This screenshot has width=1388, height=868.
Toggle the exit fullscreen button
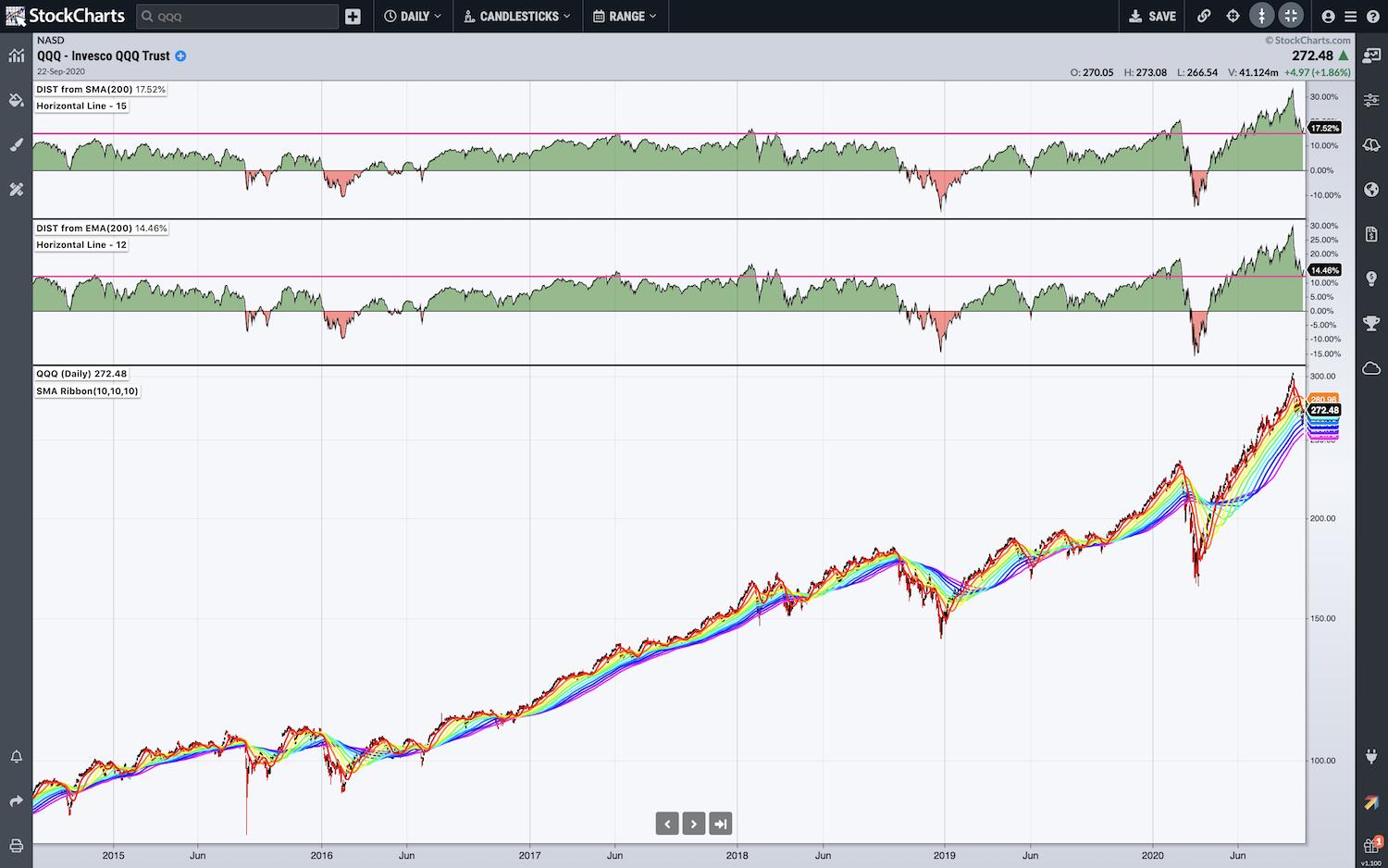point(1291,16)
